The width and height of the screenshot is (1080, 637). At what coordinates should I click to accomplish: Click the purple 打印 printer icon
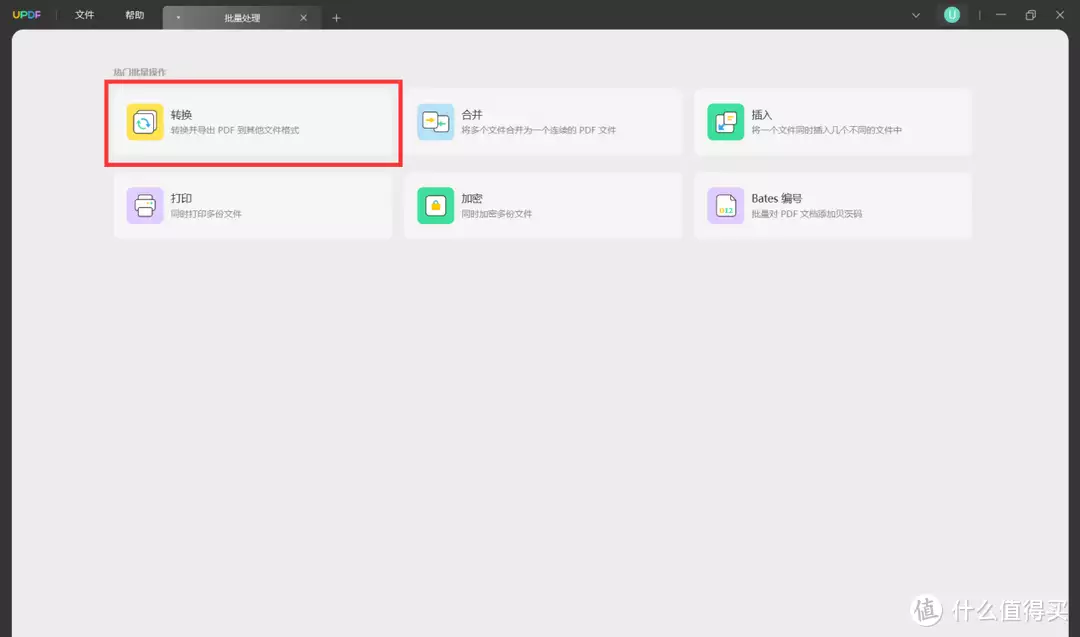145,205
